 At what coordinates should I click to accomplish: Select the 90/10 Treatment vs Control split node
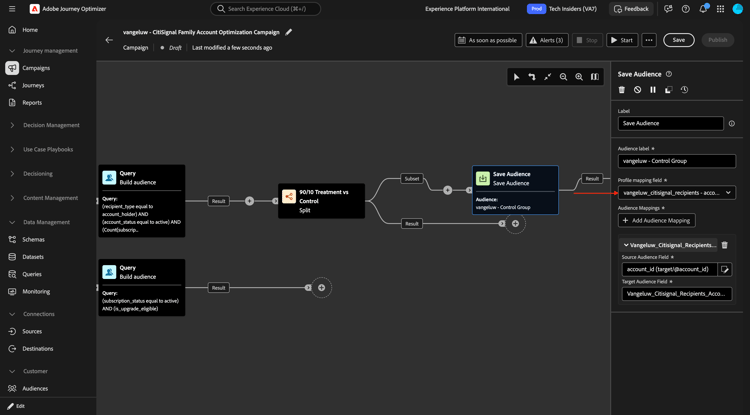(x=321, y=201)
